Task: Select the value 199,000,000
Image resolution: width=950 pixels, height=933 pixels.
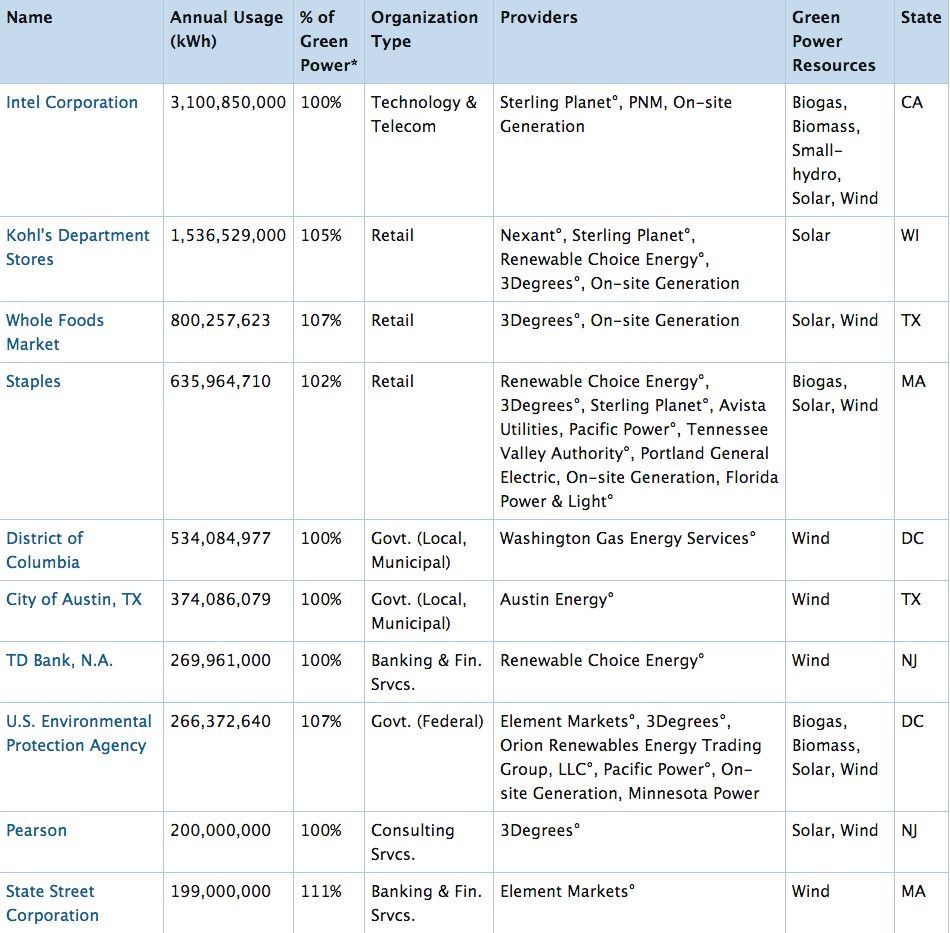Action: point(221,892)
